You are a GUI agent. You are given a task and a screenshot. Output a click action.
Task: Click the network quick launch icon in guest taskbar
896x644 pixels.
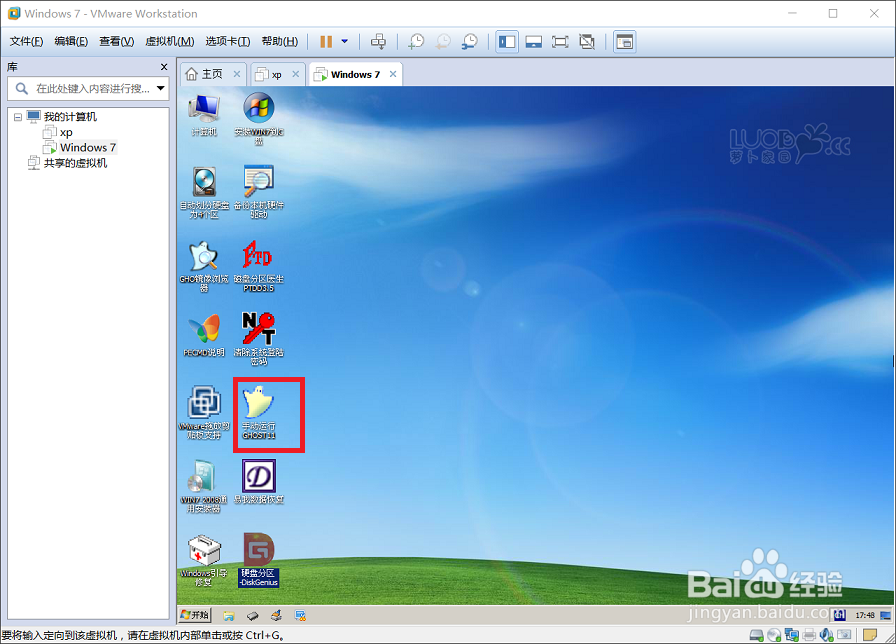pyautogui.click(x=300, y=615)
